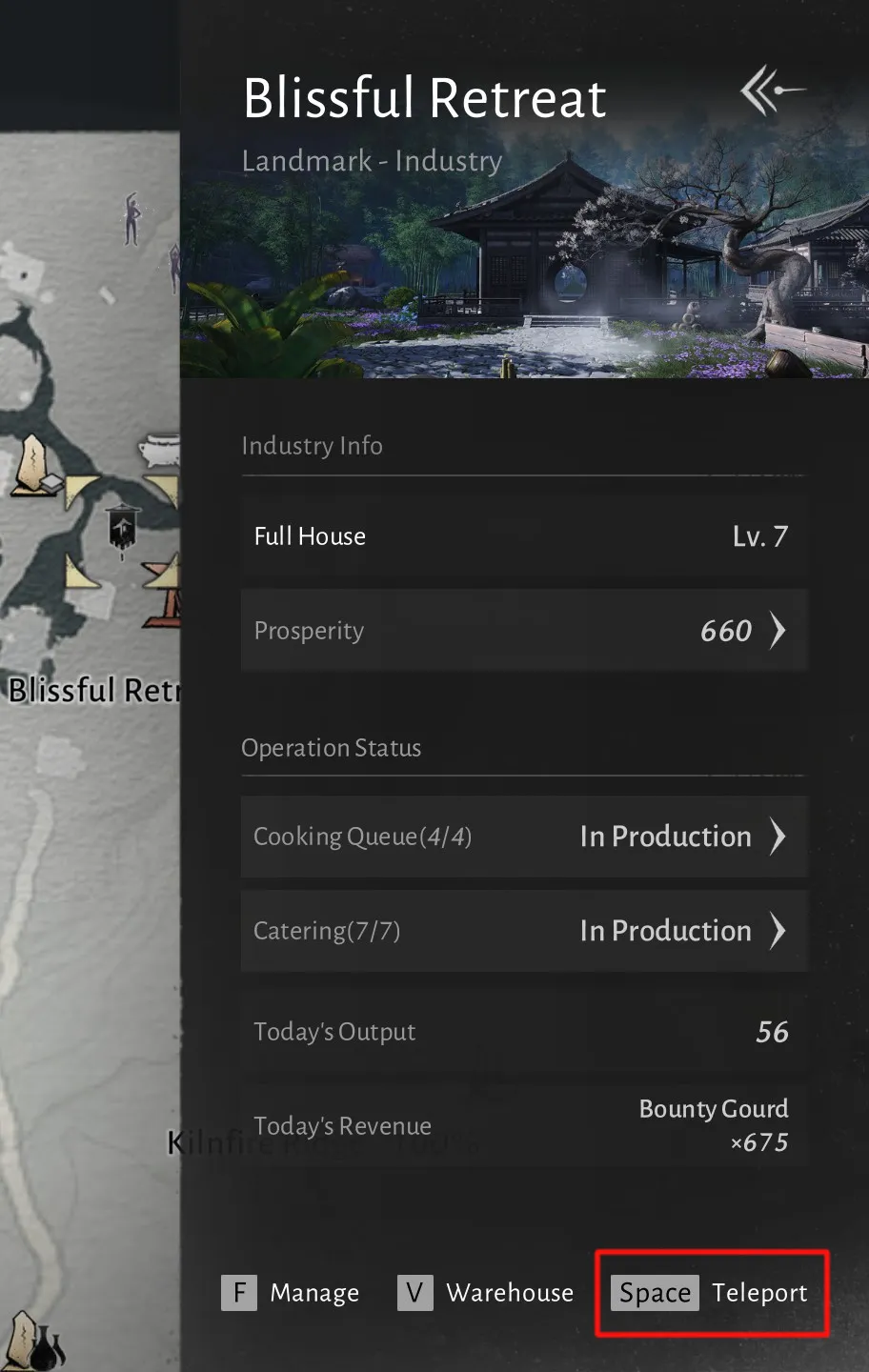Image resolution: width=869 pixels, height=1372 pixels.
Task: Expand Cooking Queue In Production chevron
Action: pos(778,836)
